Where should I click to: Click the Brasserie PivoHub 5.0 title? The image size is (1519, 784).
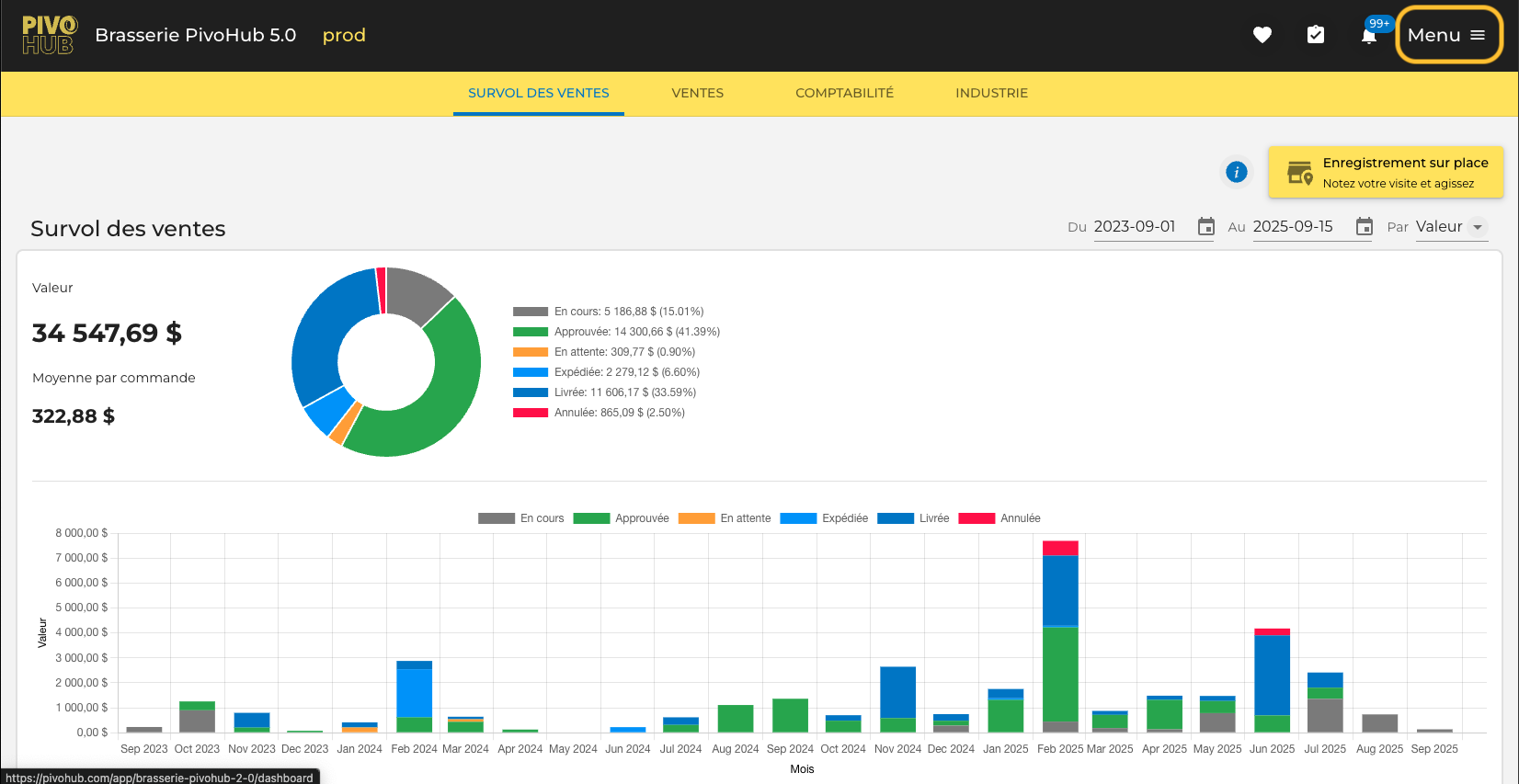(x=196, y=35)
